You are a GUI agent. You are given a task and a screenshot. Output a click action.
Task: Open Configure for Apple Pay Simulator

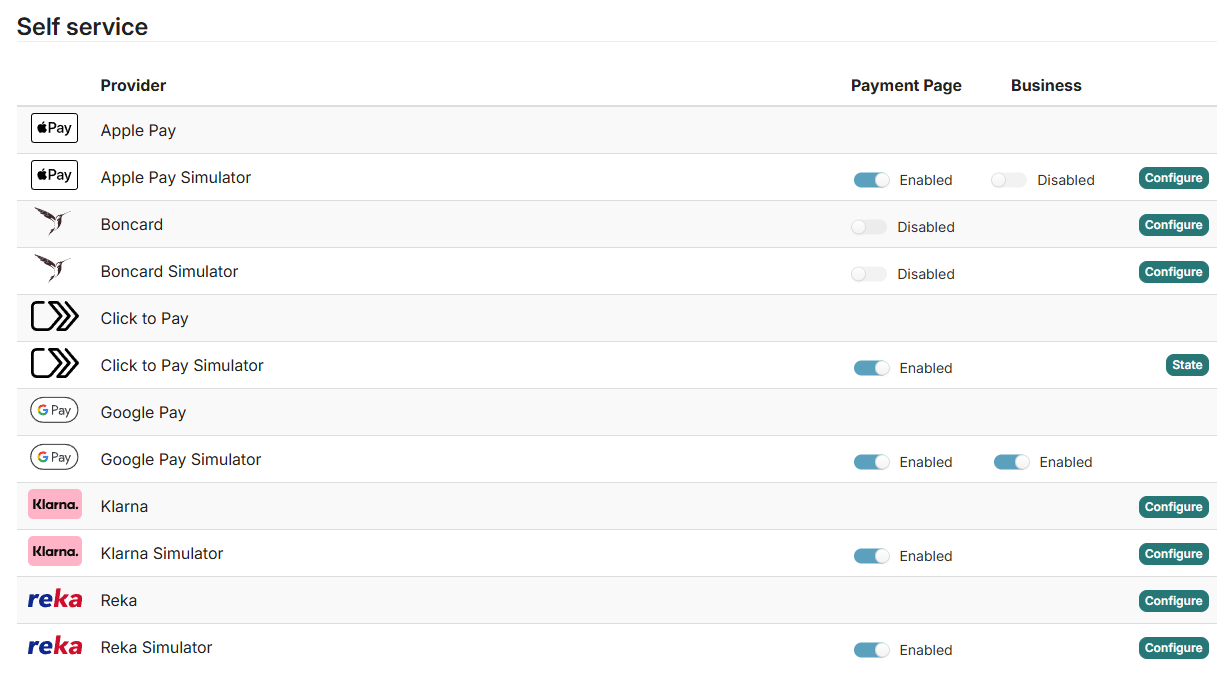tap(1173, 178)
